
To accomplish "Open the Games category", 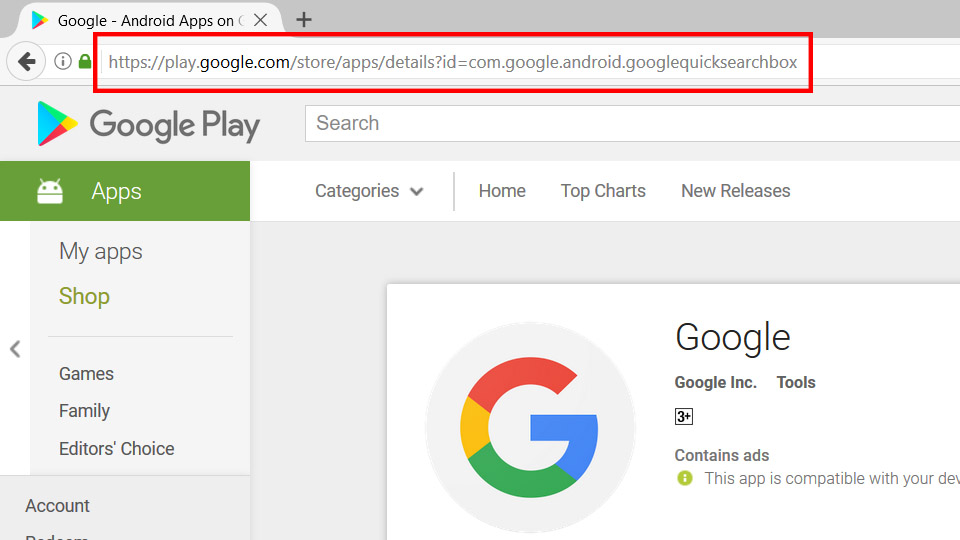I will [x=86, y=373].
